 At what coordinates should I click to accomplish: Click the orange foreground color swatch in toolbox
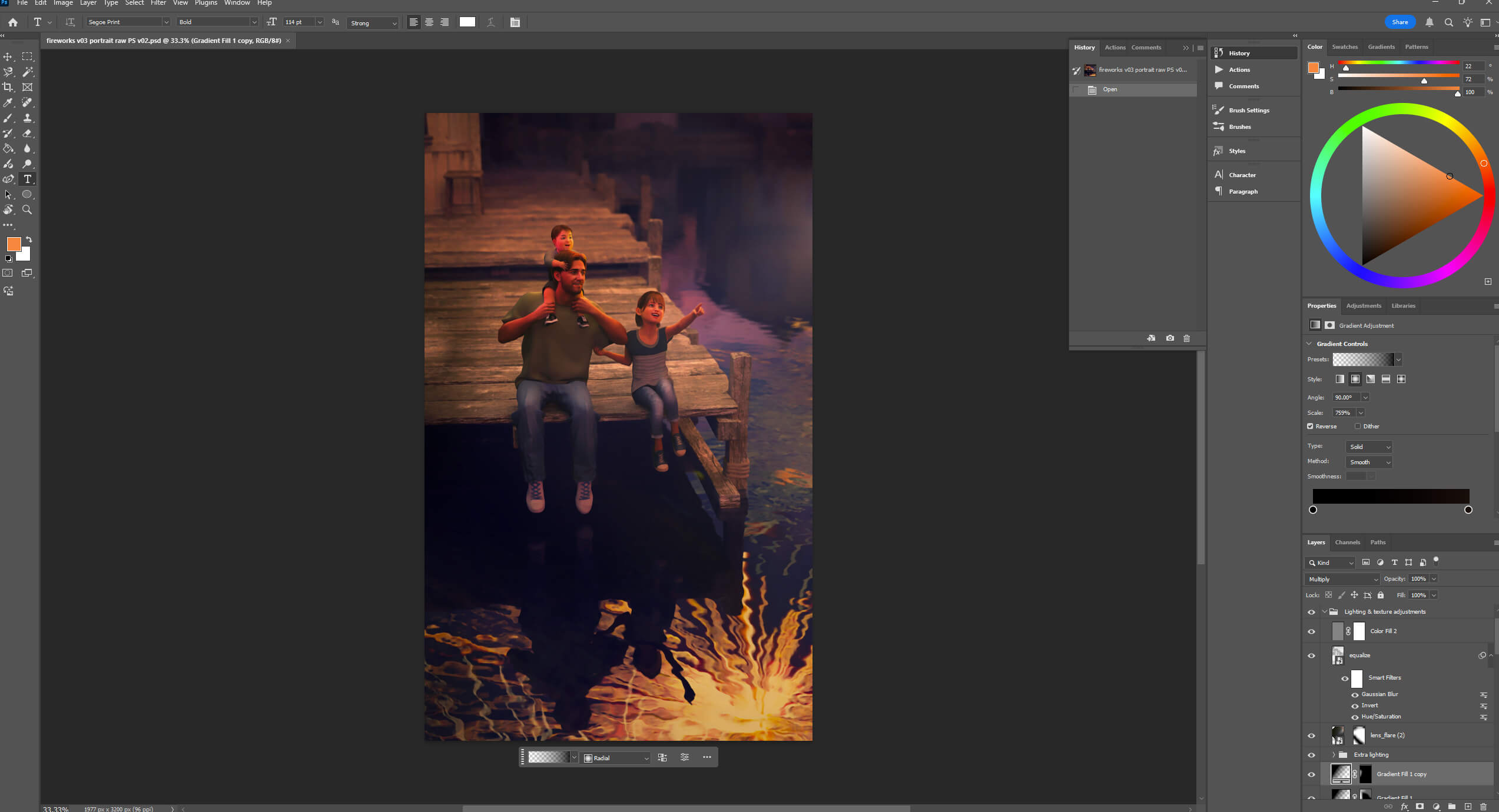(14, 244)
